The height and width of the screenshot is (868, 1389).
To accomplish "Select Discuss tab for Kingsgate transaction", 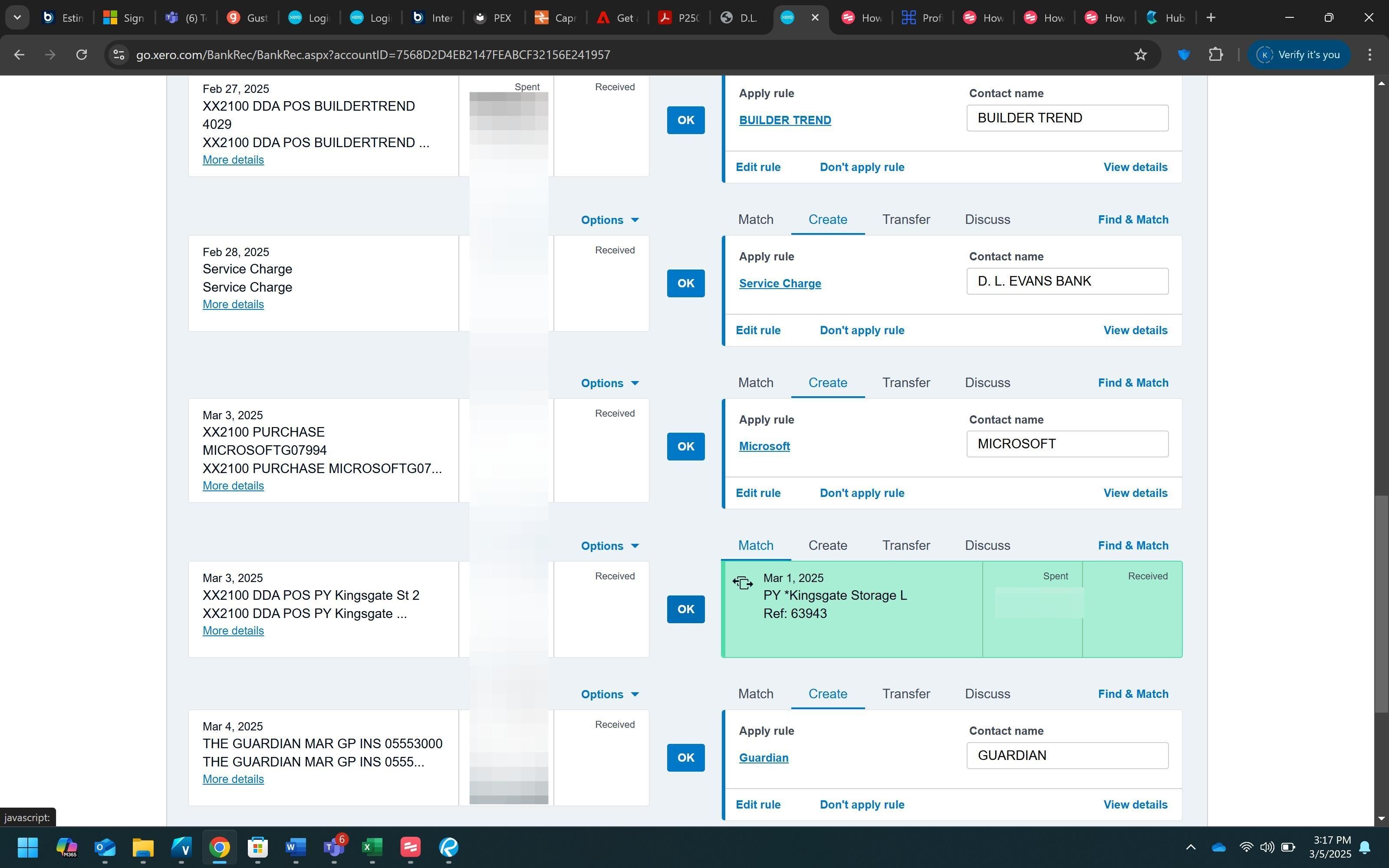I will [987, 546].
